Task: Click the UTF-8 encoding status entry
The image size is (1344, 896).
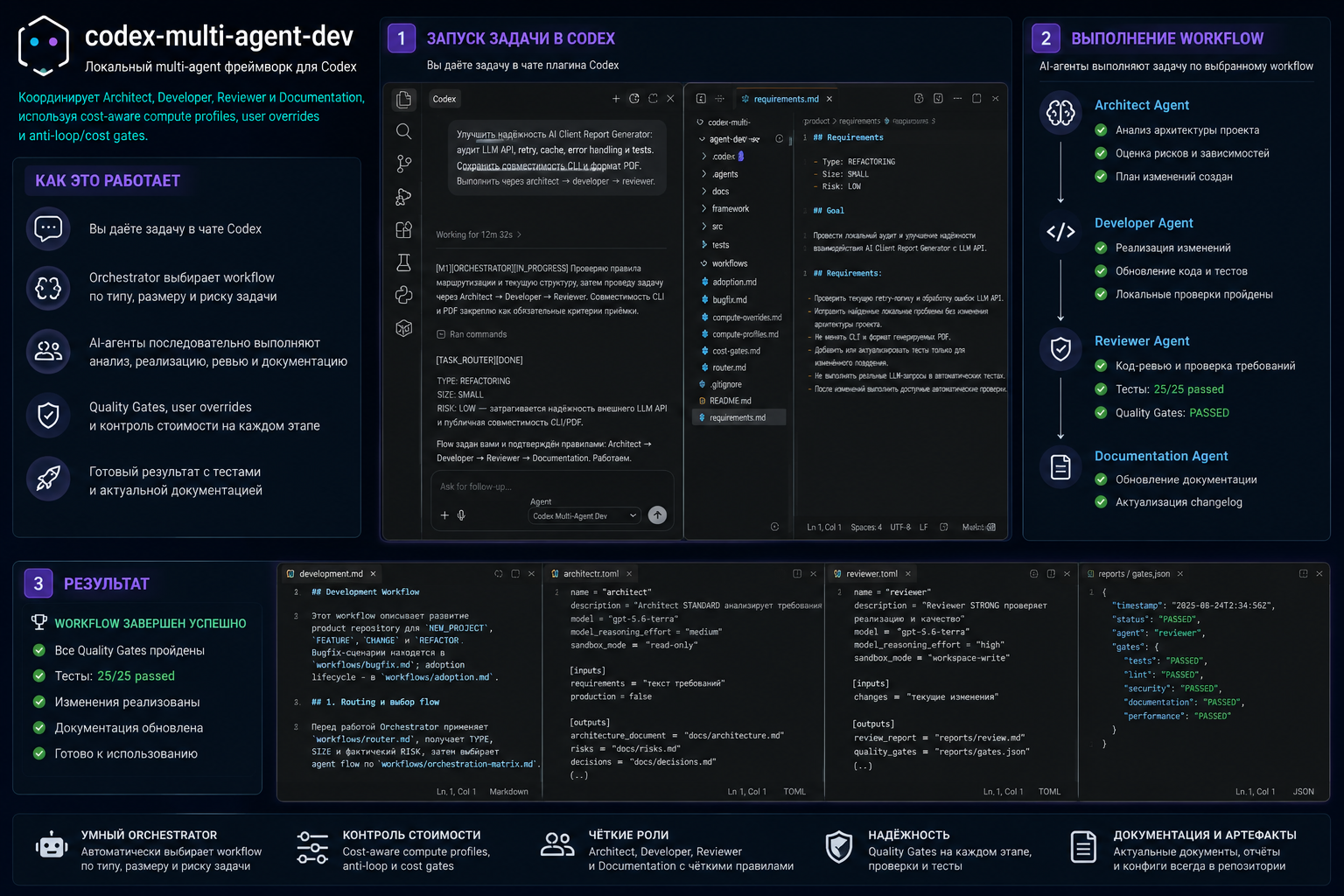Action: tap(900, 527)
